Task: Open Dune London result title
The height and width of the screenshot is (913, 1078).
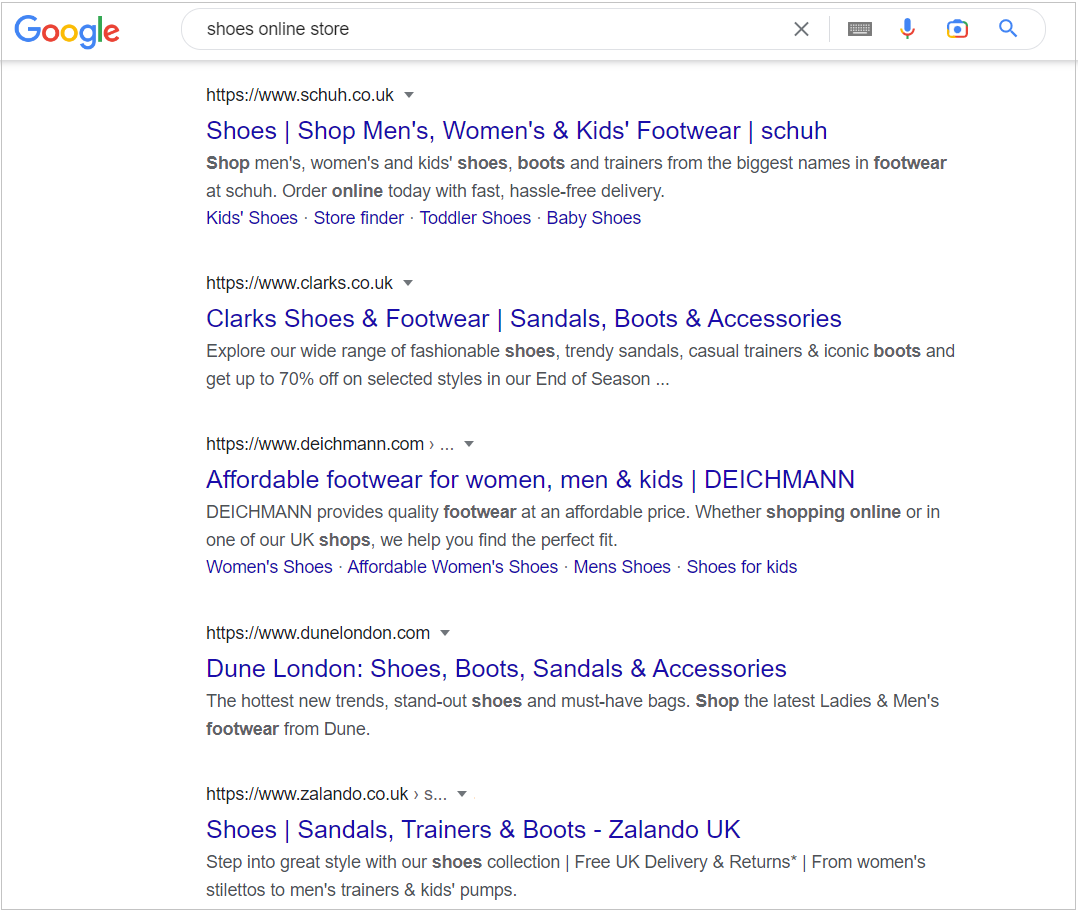Action: pyautogui.click(x=496, y=669)
